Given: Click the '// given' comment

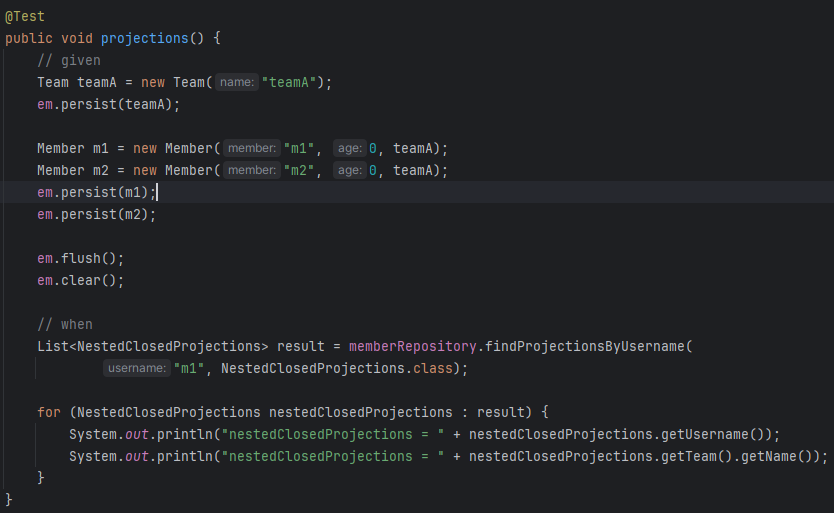Looking at the screenshot, I should (69, 61).
